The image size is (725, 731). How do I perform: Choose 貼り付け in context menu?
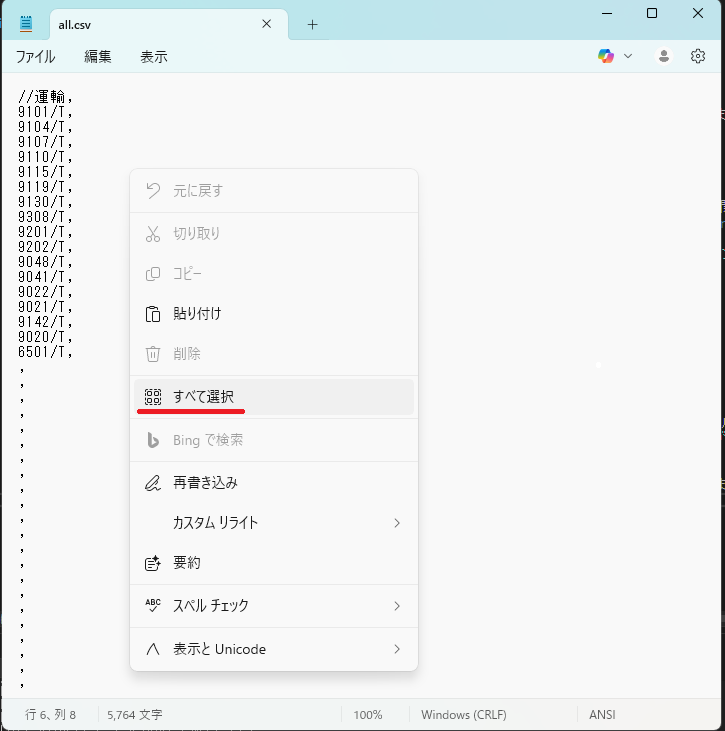point(274,314)
